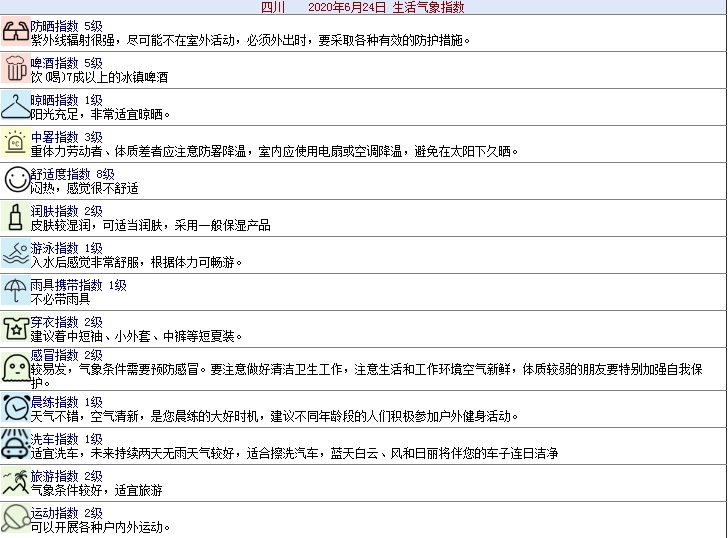Viewport: 728px width, 538px height.
Task: Click the t-shirt dressing index icon
Action: coord(15,328)
